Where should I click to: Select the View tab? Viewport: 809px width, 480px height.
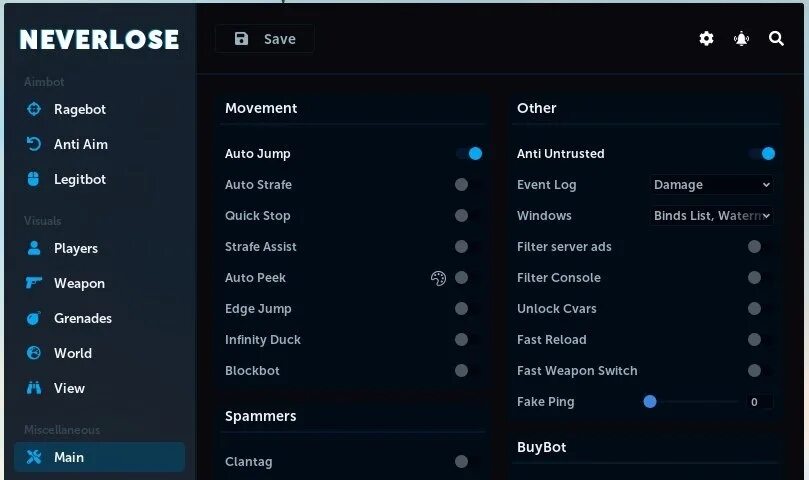99,388
